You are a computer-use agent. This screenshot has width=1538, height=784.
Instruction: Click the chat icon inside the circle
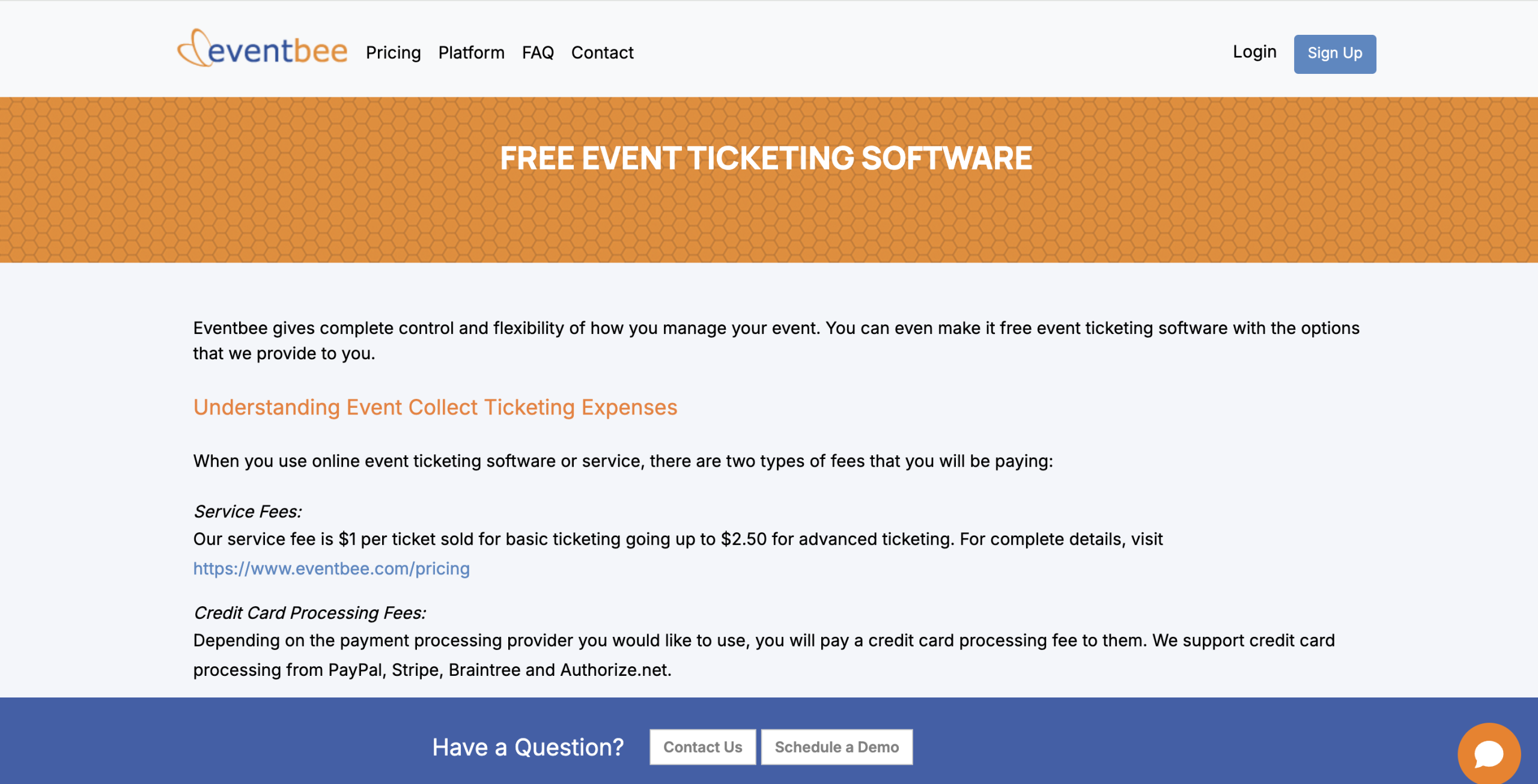pyautogui.click(x=1488, y=753)
